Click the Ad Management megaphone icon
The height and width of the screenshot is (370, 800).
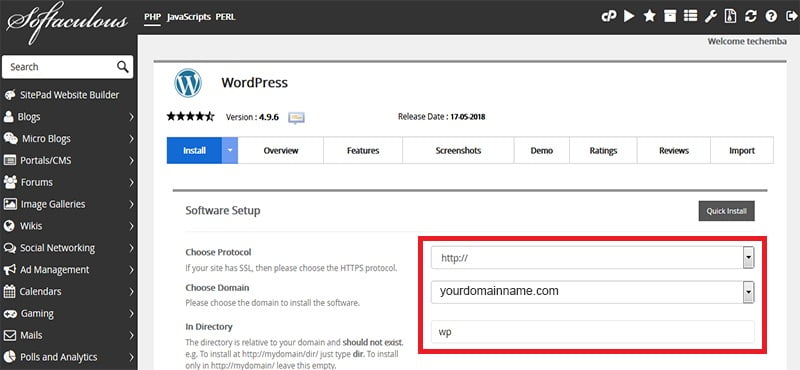10,270
